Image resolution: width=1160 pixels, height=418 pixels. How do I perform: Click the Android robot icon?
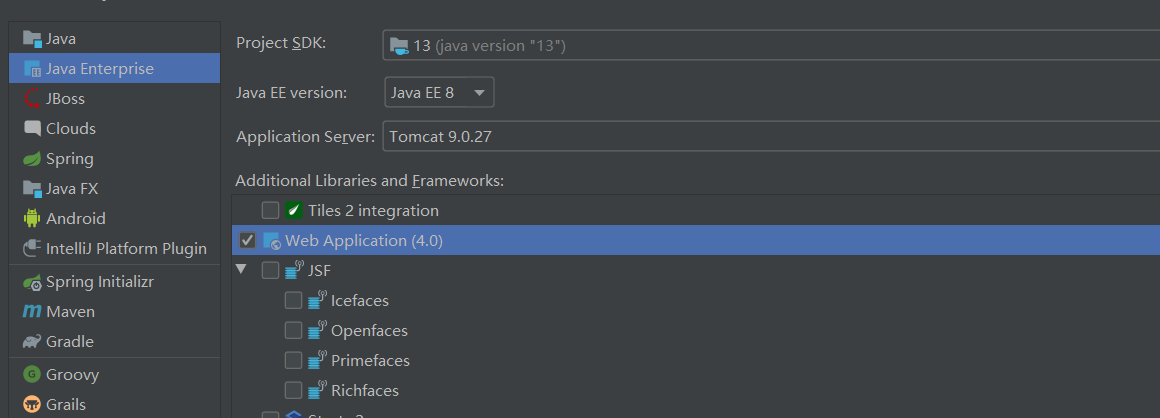[31, 218]
